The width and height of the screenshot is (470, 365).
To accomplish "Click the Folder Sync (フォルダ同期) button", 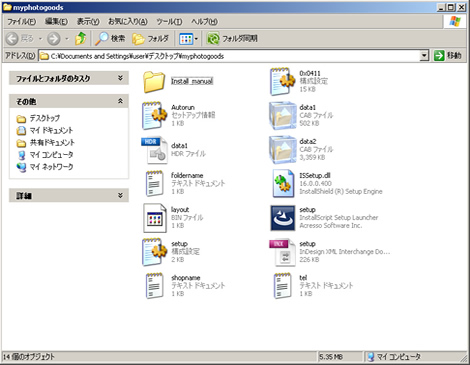I will pyautogui.click(x=232, y=39).
